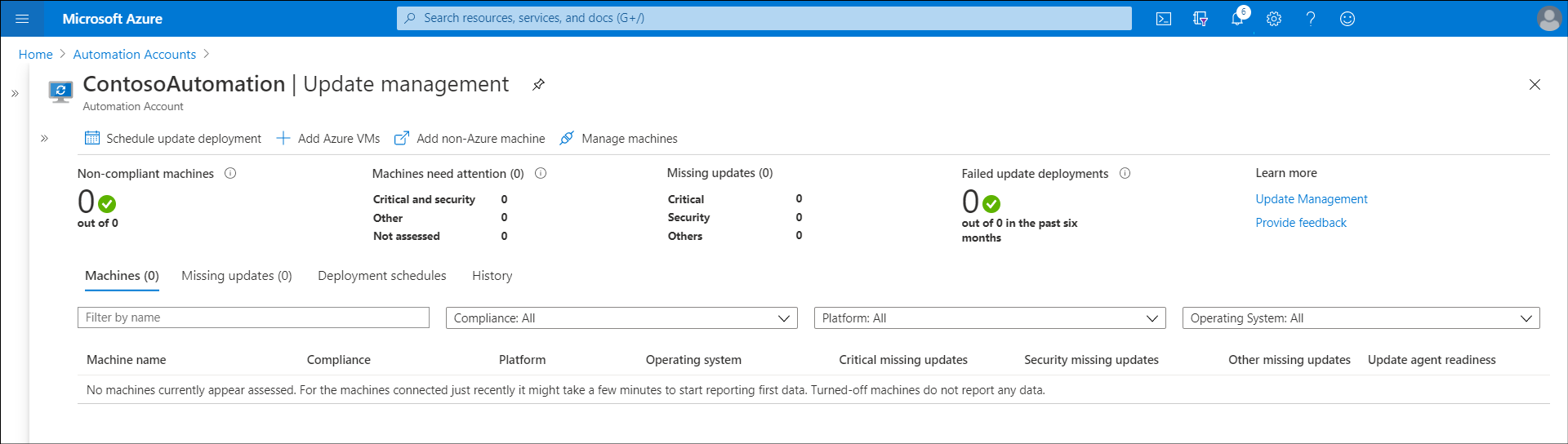This screenshot has height=444, width=1568.
Task: Click the ContosoAutomation account icon
Action: pyautogui.click(x=60, y=91)
